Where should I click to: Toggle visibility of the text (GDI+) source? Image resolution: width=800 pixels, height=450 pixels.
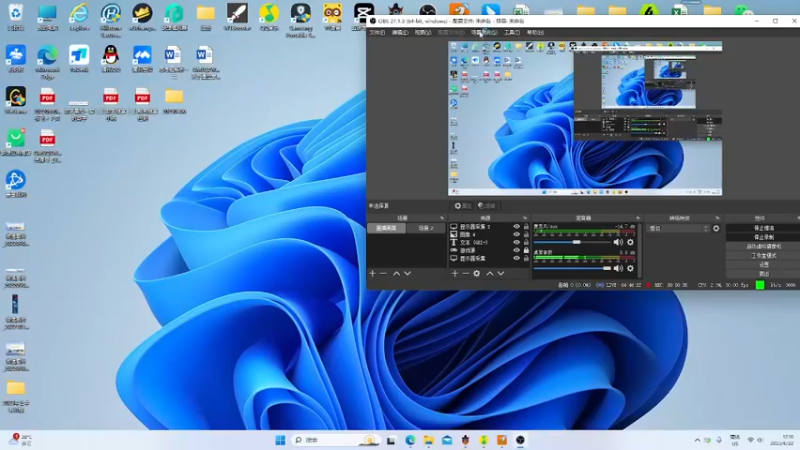(517, 242)
